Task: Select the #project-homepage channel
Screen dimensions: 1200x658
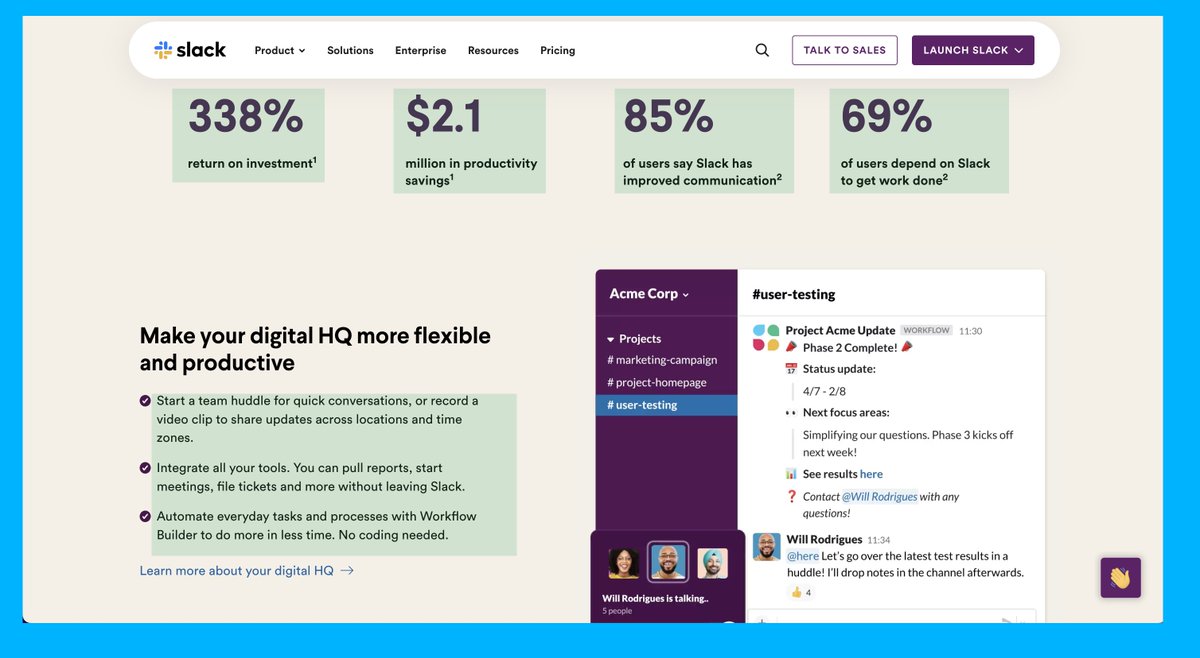Action: click(x=666, y=382)
